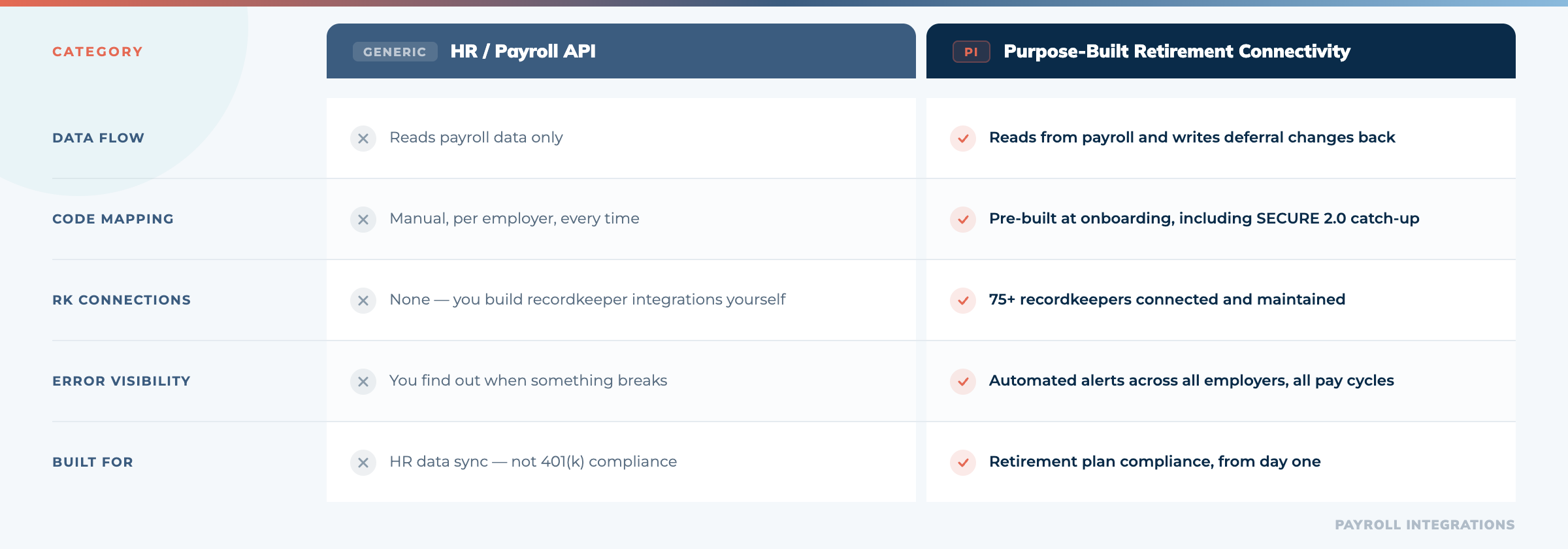Click the X icon beside You find out when

(363, 382)
